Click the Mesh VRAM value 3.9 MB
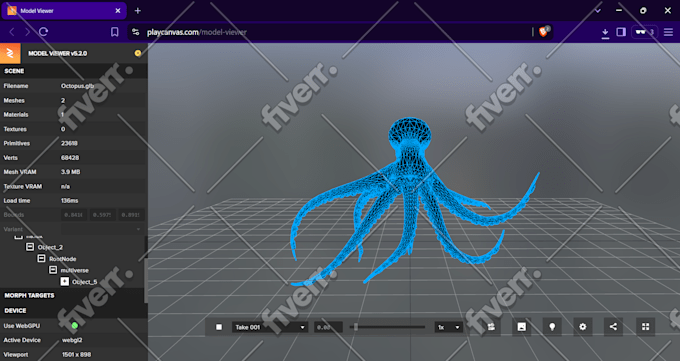The image size is (680, 361). click(70, 172)
